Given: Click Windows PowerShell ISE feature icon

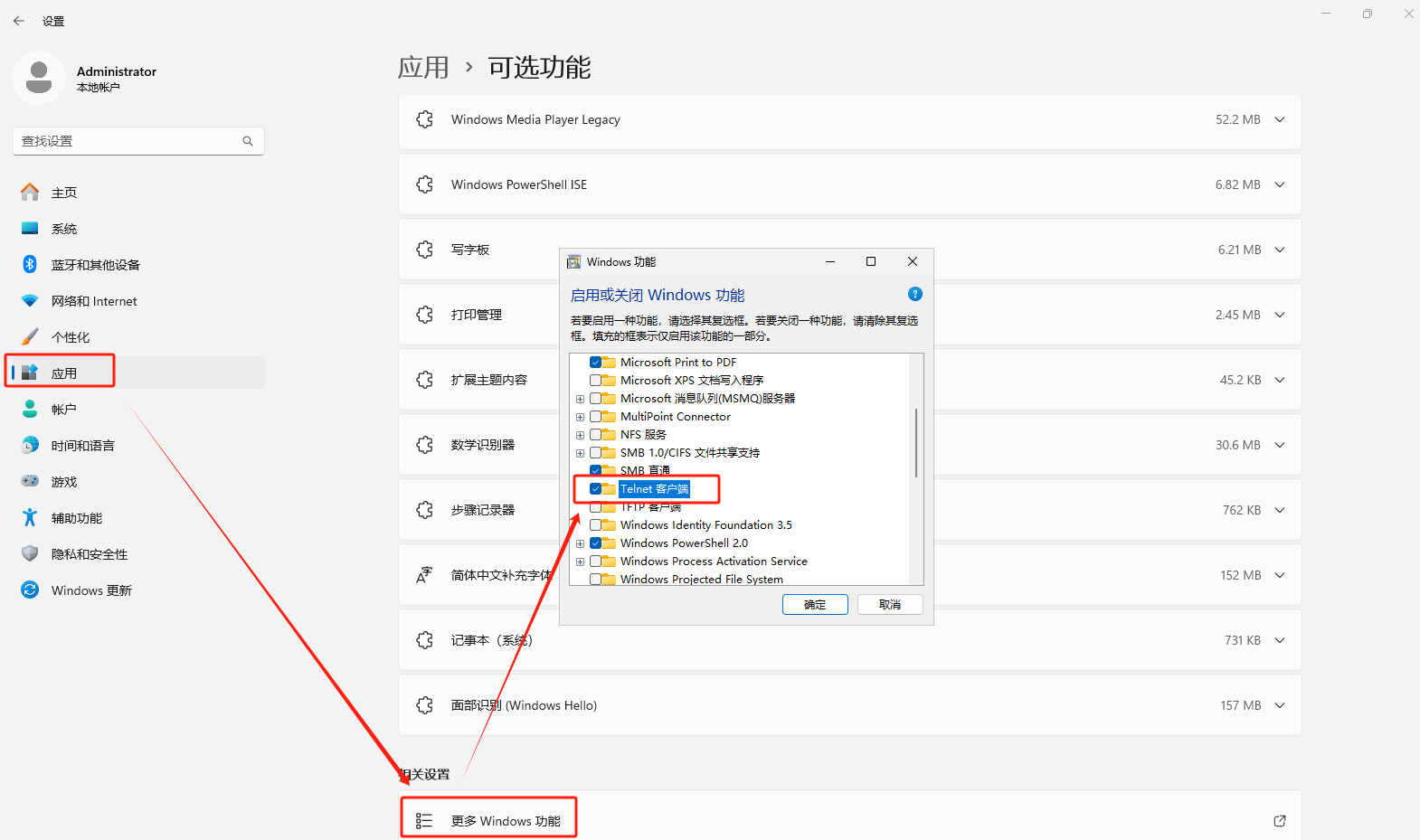Looking at the screenshot, I should click(x=424, y=184).
